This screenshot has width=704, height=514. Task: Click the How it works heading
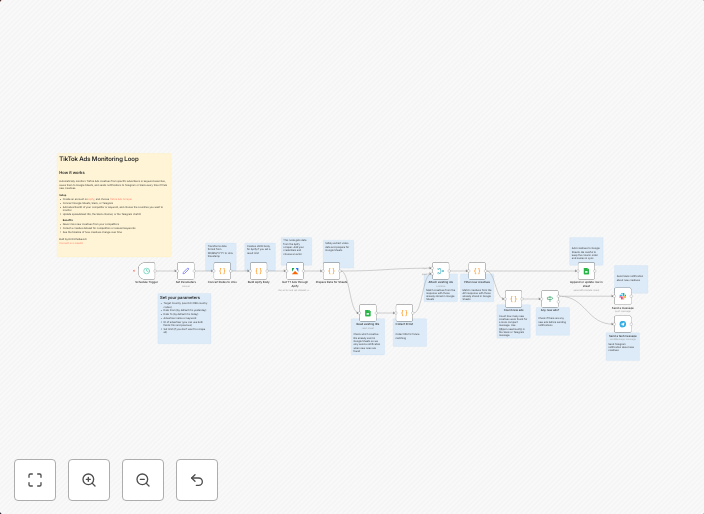coord(72,172)
